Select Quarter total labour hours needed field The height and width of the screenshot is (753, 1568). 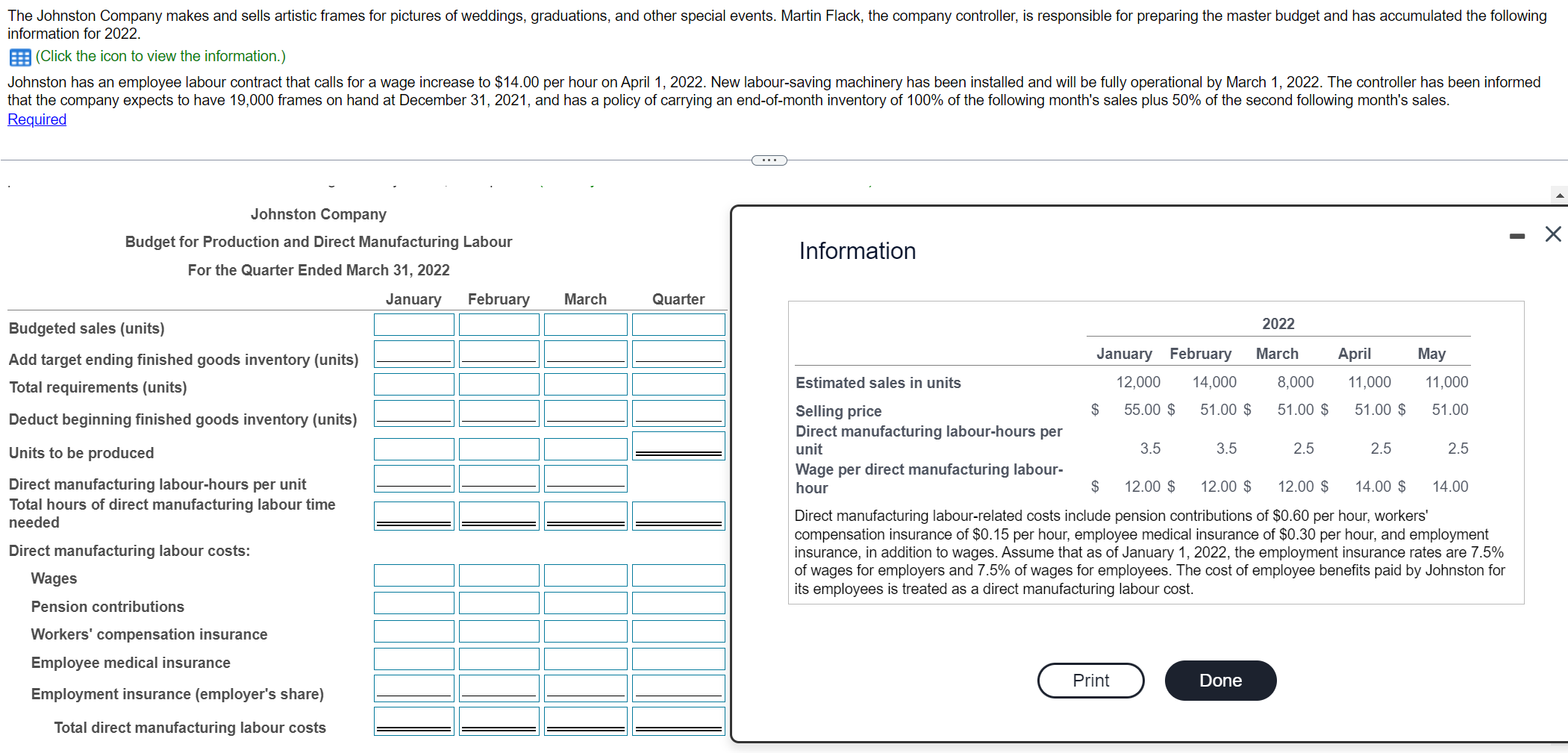[678, 516]
